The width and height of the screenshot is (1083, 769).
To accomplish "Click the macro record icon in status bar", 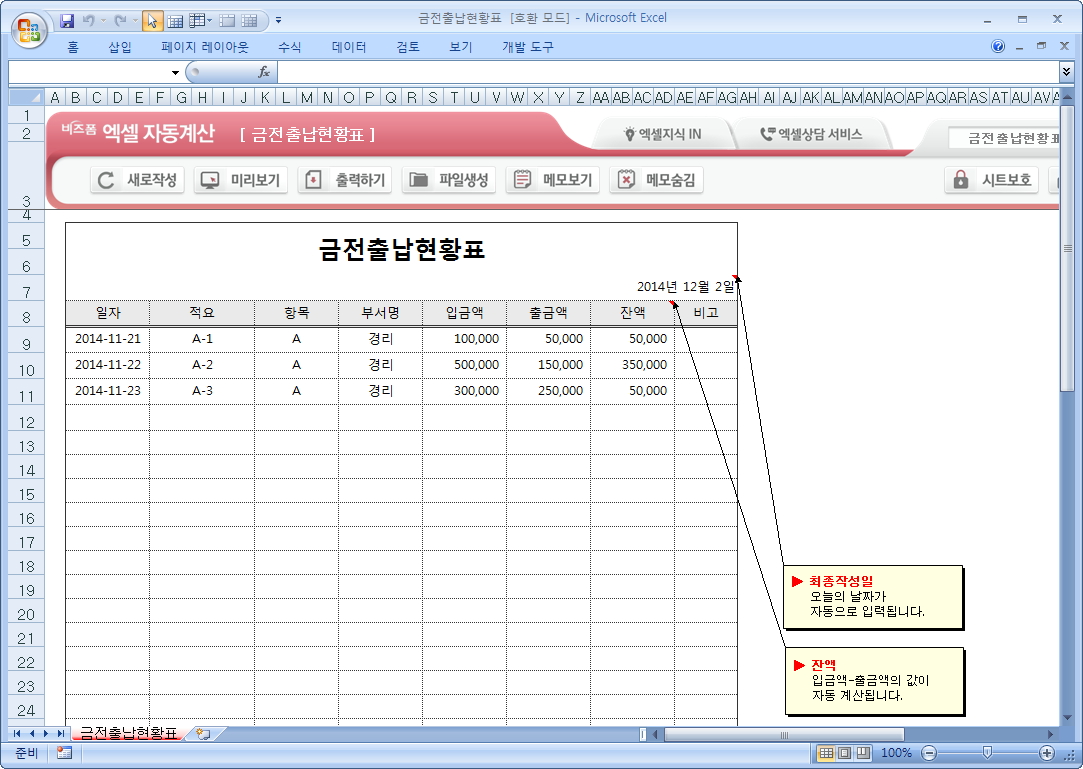I will click(x=64, y=753).
